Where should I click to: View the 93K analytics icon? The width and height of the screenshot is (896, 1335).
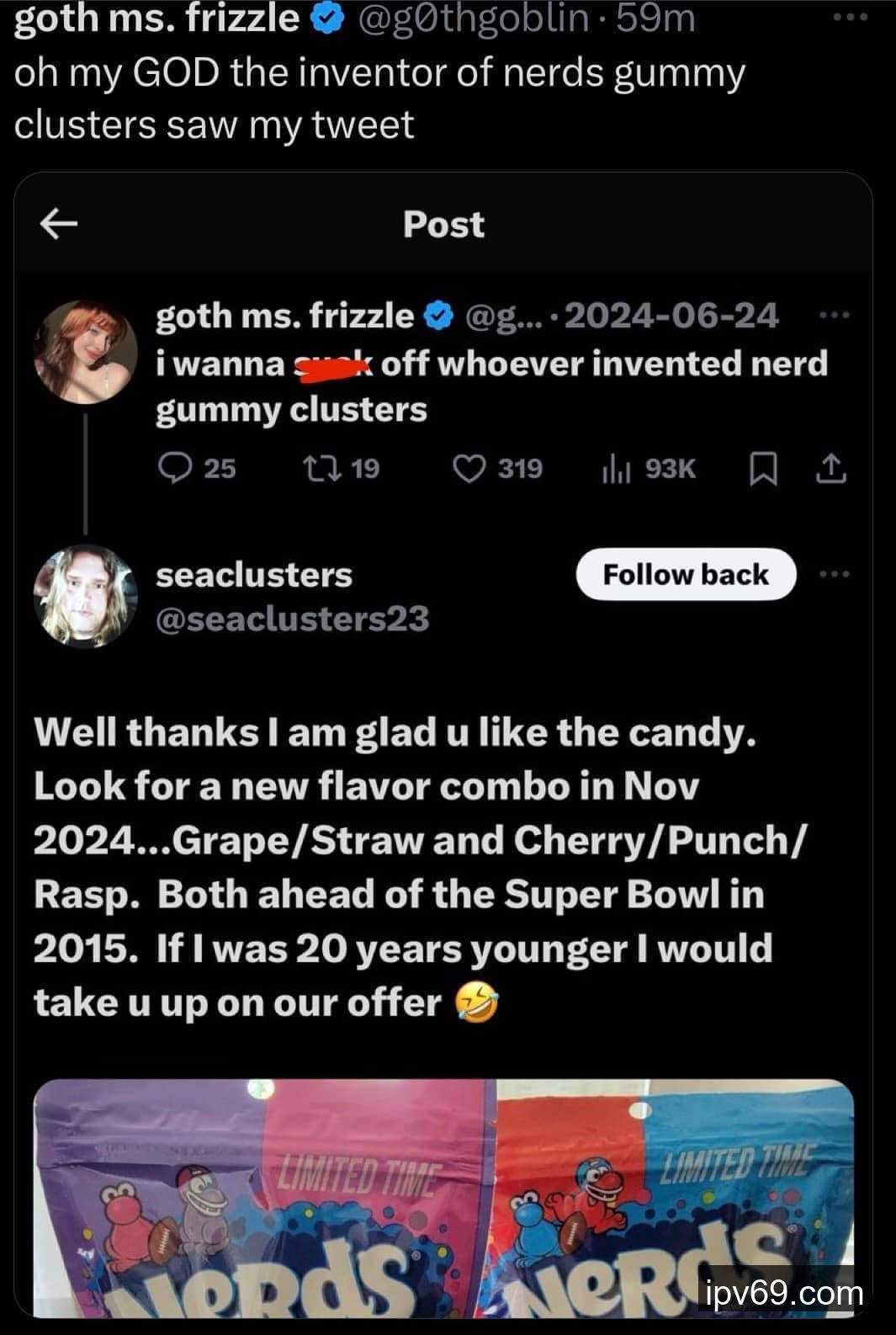[x=616, y=470]
